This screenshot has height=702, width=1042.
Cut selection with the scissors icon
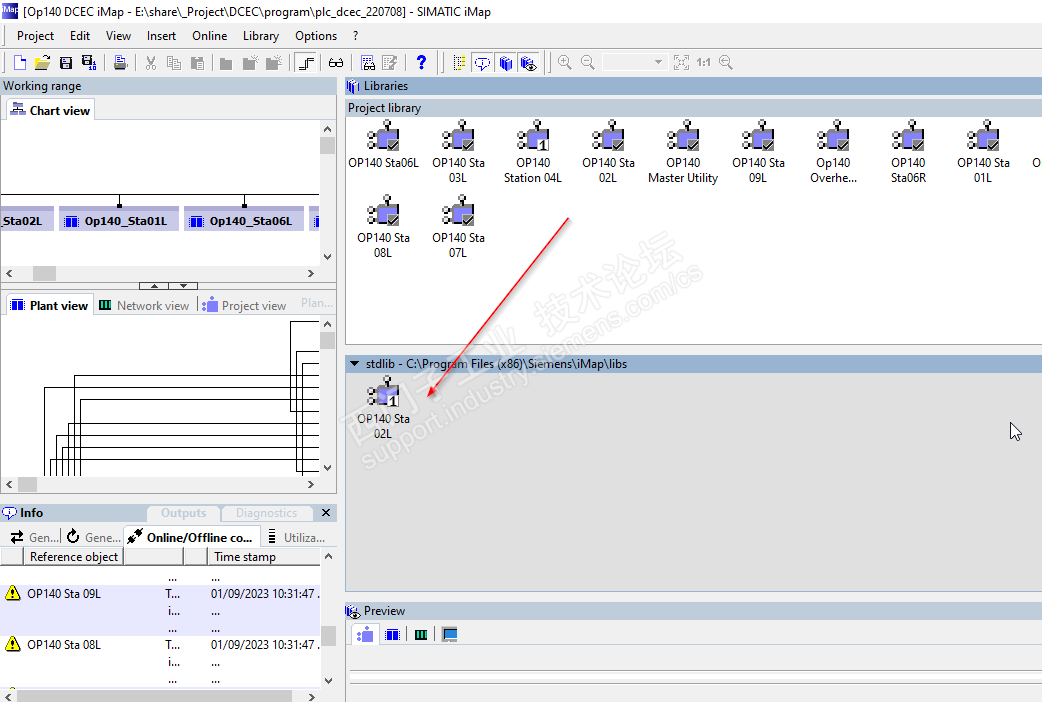coord(151,62)
